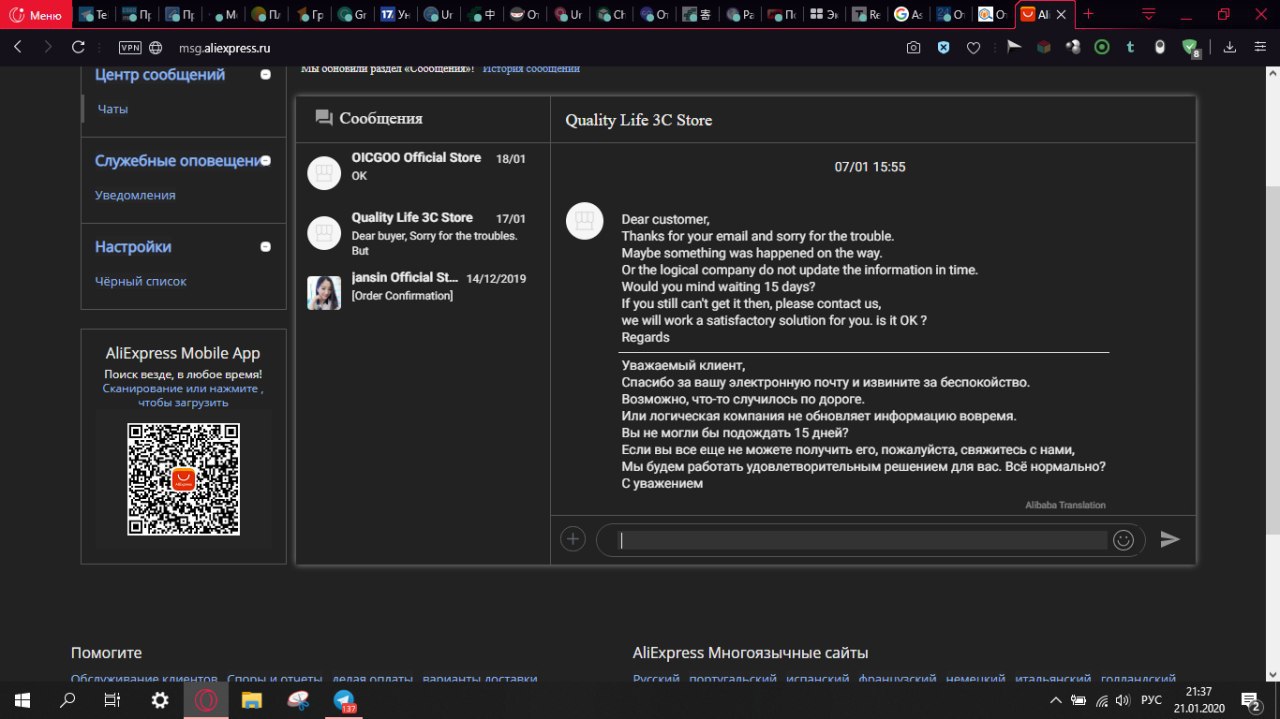Open Windows taskbar search
The image size is (1280, 719).
pos(68,700)
